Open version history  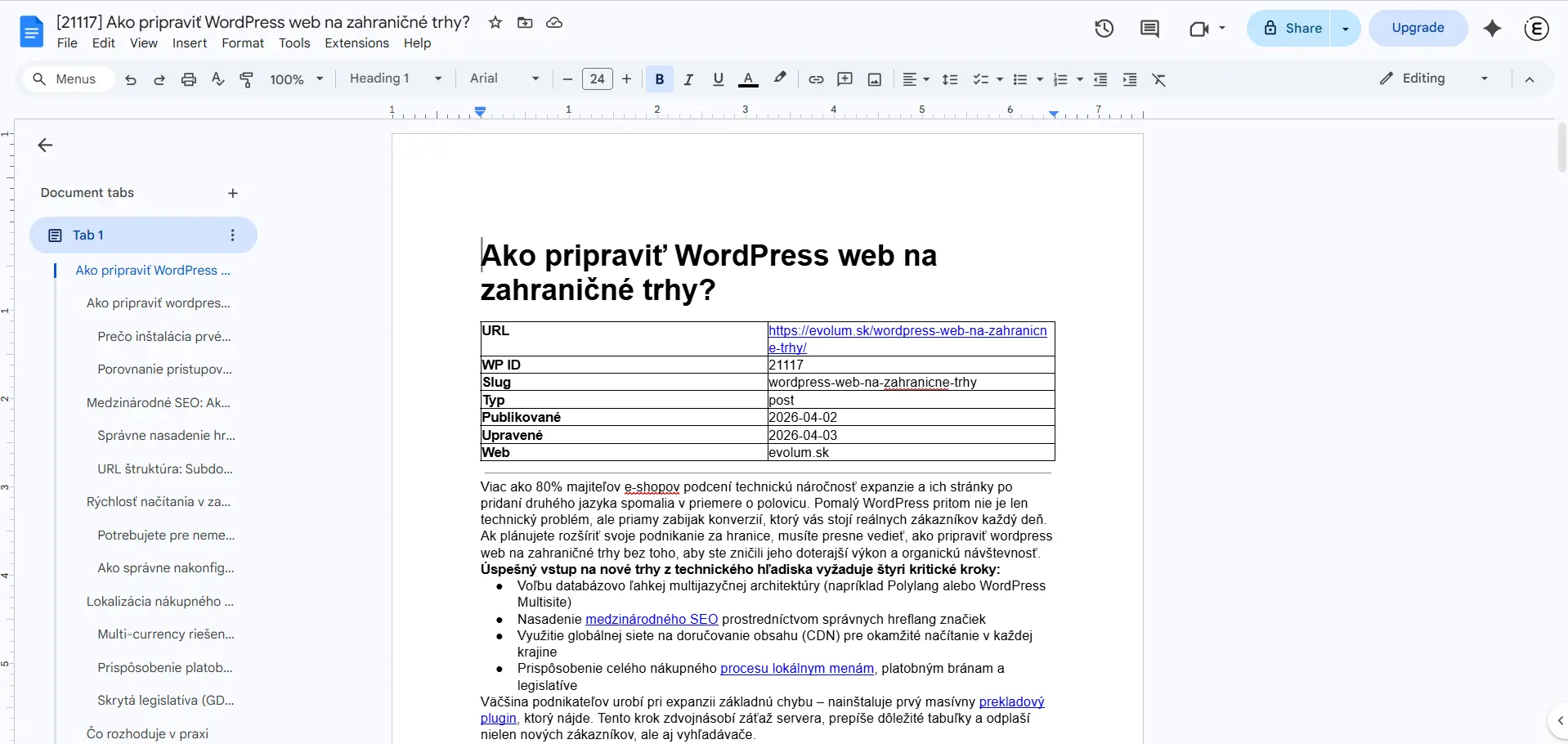(x=1104, y=28)
